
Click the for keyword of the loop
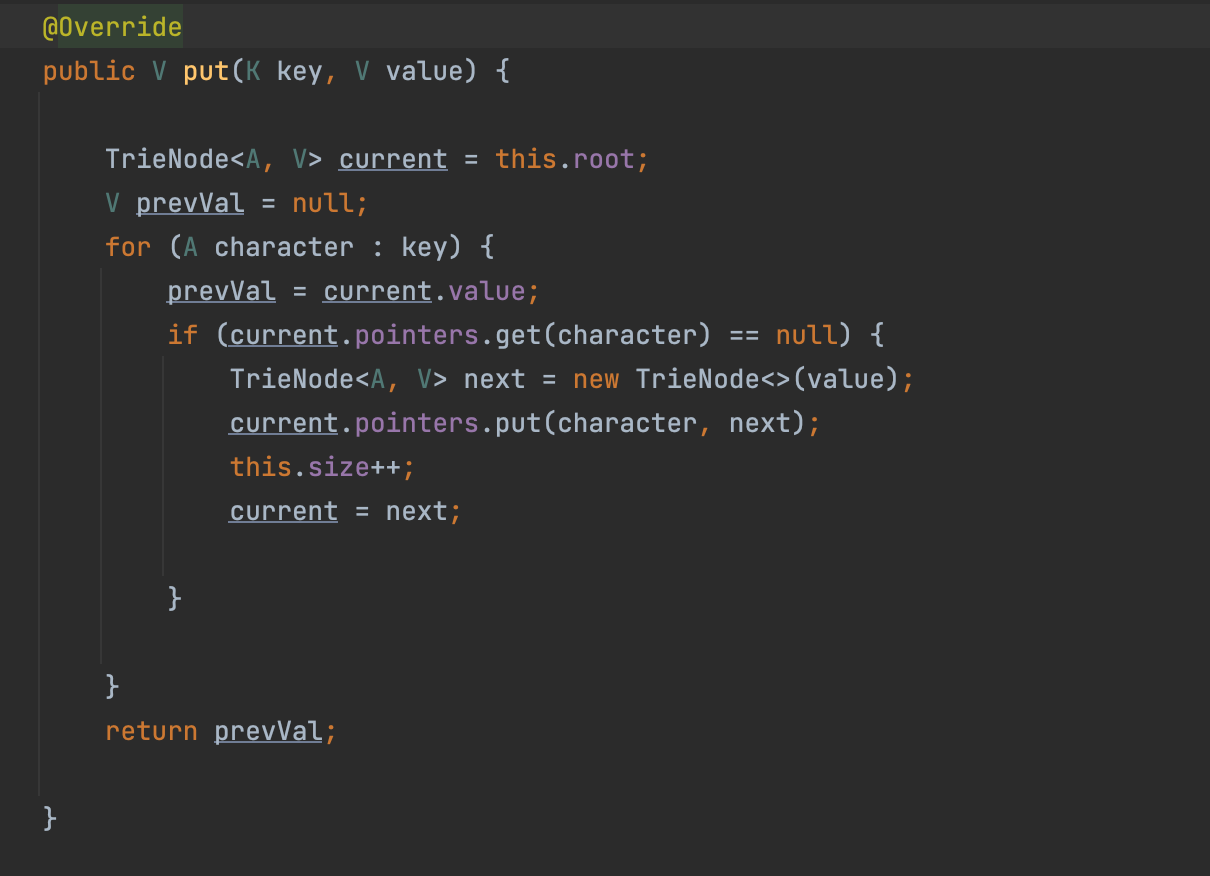(128, 247)
